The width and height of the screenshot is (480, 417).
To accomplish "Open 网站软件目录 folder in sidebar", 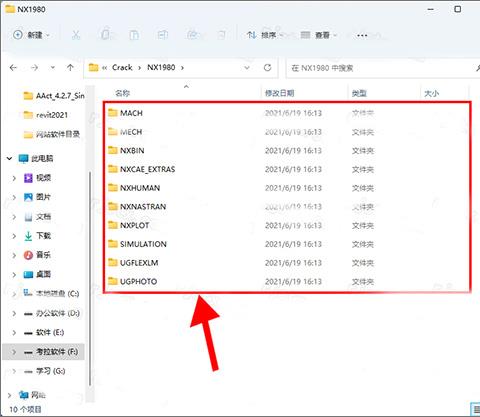I will 52,134.
